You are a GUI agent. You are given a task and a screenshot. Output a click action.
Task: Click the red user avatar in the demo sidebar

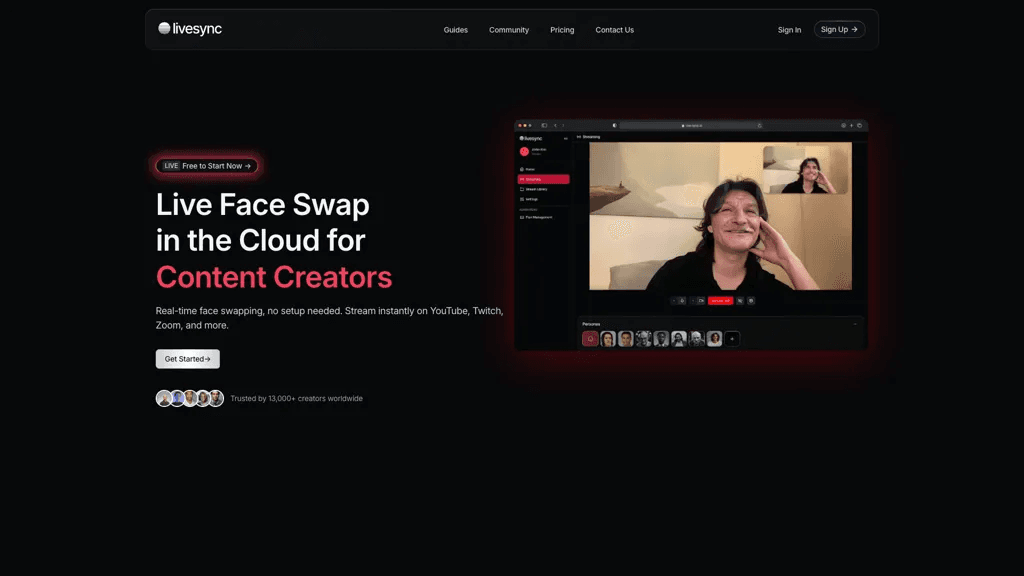(524, 152)
